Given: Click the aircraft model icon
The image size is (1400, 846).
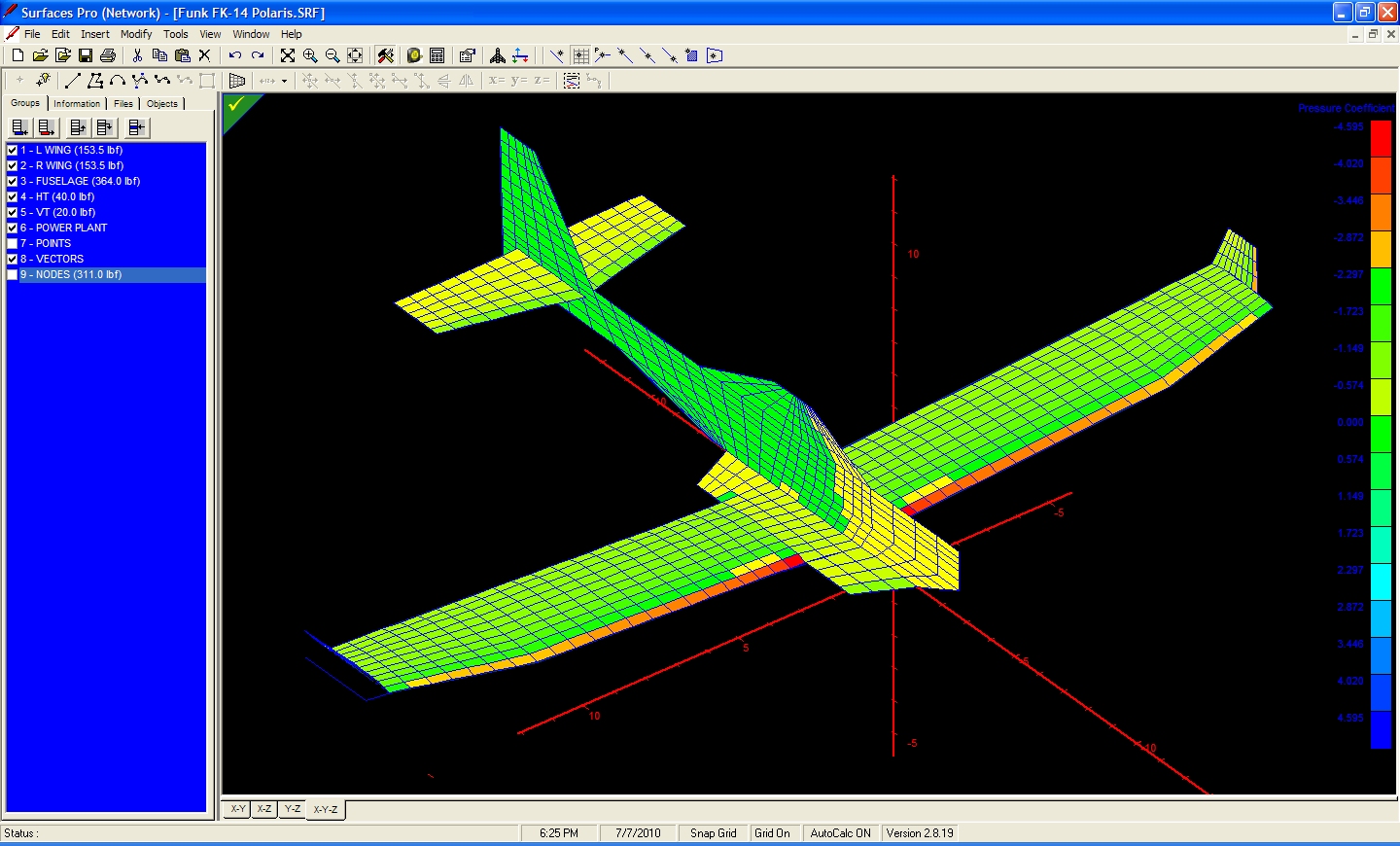Looking at the screenshot, I should (x=498, y=55).
